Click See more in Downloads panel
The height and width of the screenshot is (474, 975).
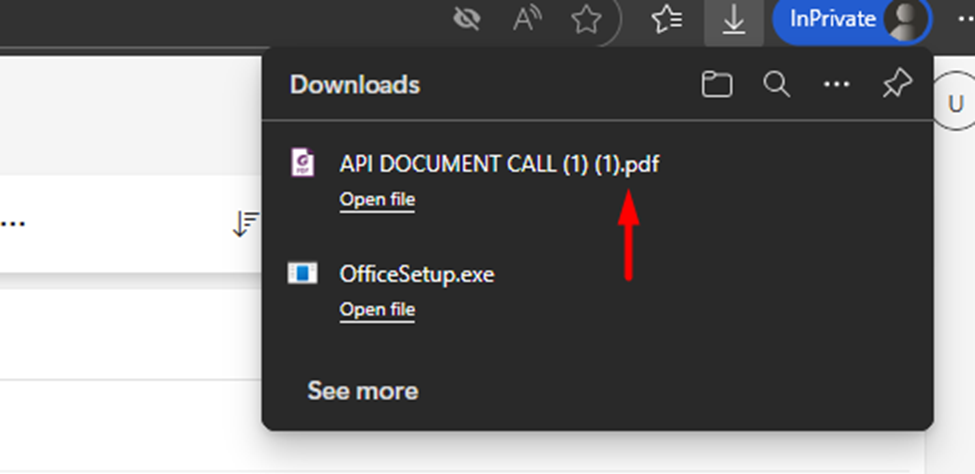[362, 391]
